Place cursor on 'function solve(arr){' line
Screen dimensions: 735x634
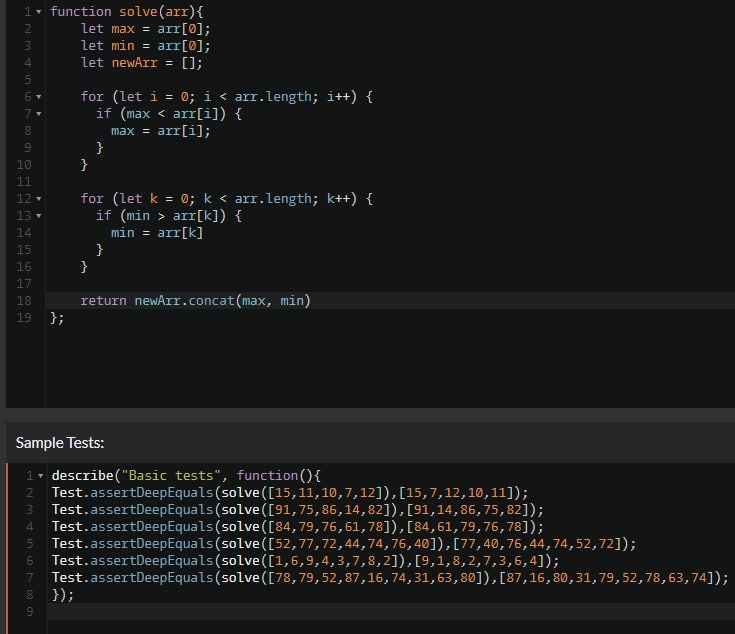(x=127, y=12)
